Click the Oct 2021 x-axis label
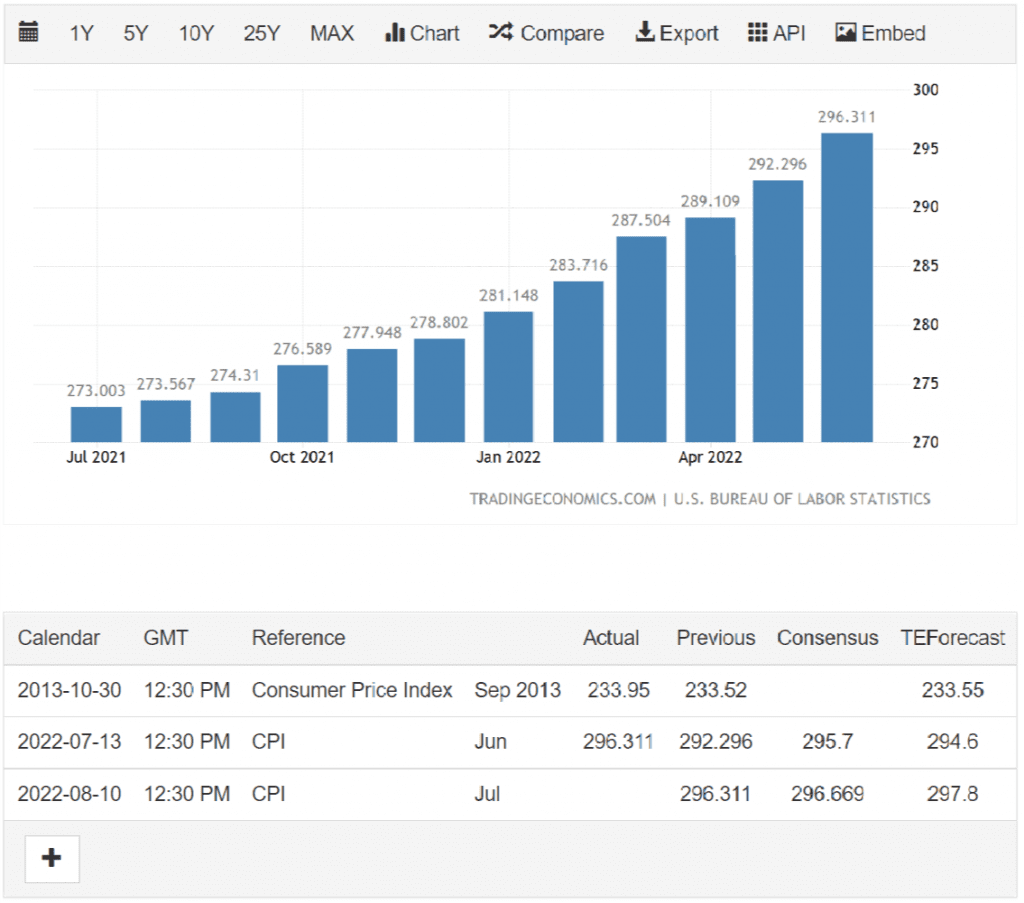 (302, 457)
